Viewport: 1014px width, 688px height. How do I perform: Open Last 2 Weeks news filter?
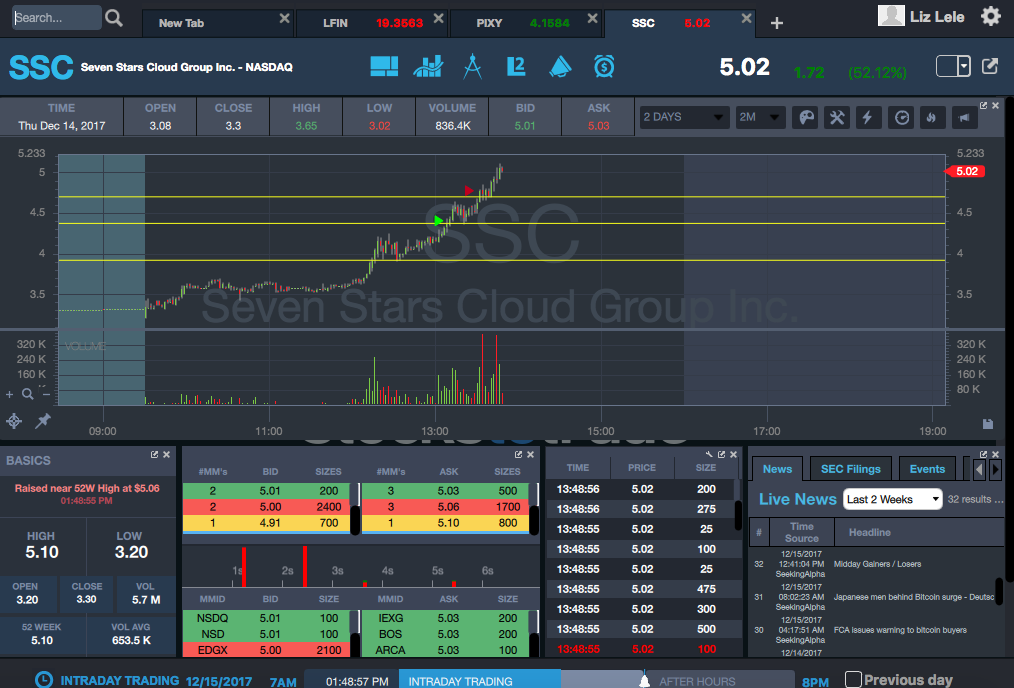click(x=892, y=499)
